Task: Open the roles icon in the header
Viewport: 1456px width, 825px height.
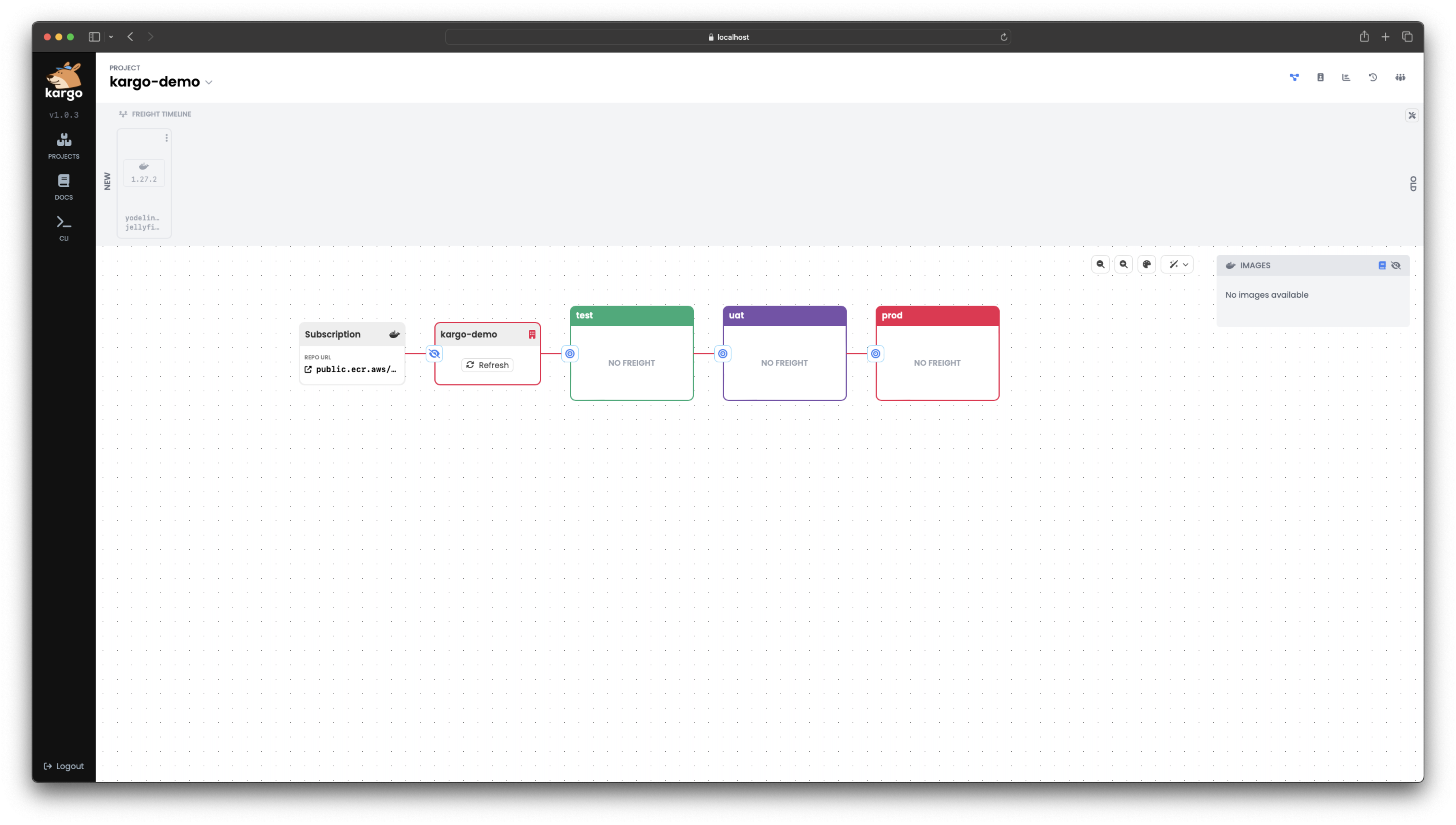Action: [1400, 77]
